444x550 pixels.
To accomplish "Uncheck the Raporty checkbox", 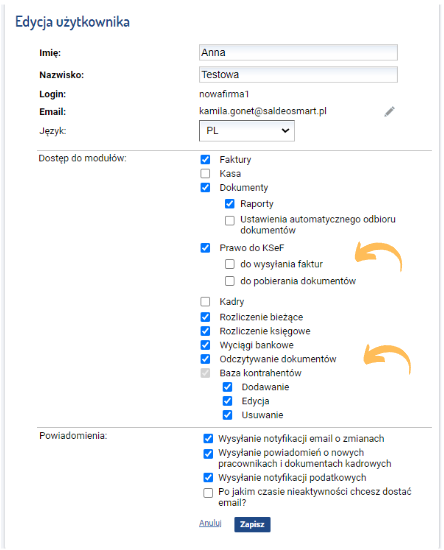I will pyautogui.click(x=230, y=204).
